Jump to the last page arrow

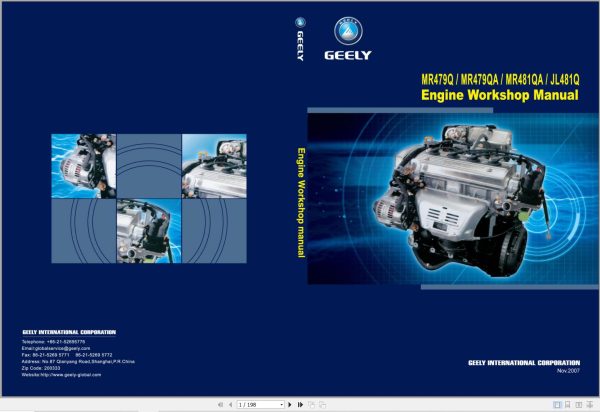click(x=300, y=404)
